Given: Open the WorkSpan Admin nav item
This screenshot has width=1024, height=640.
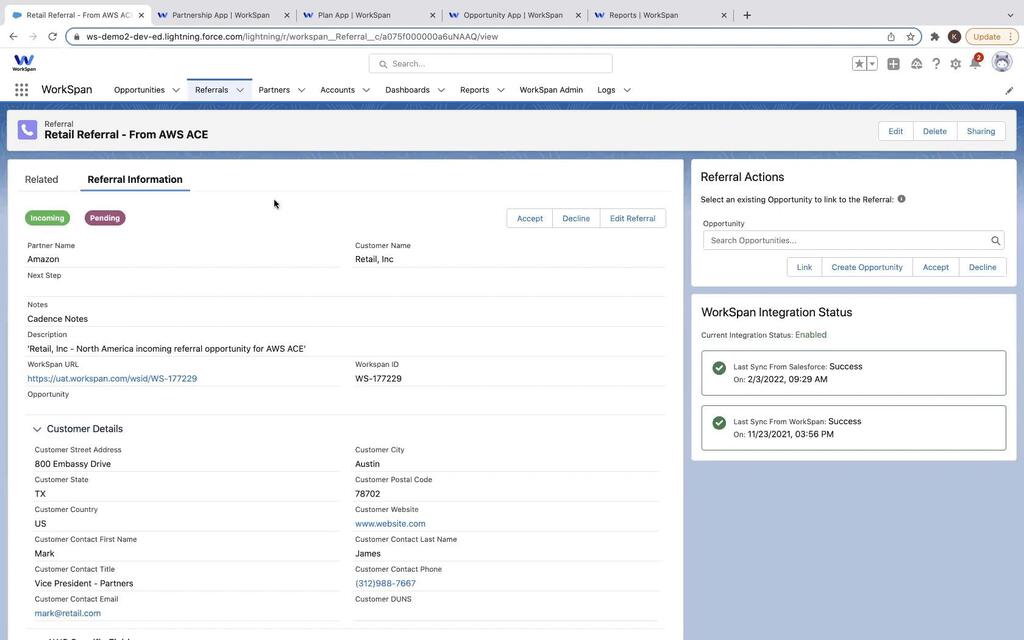Looking at the screenshot, I should [551, 90].
